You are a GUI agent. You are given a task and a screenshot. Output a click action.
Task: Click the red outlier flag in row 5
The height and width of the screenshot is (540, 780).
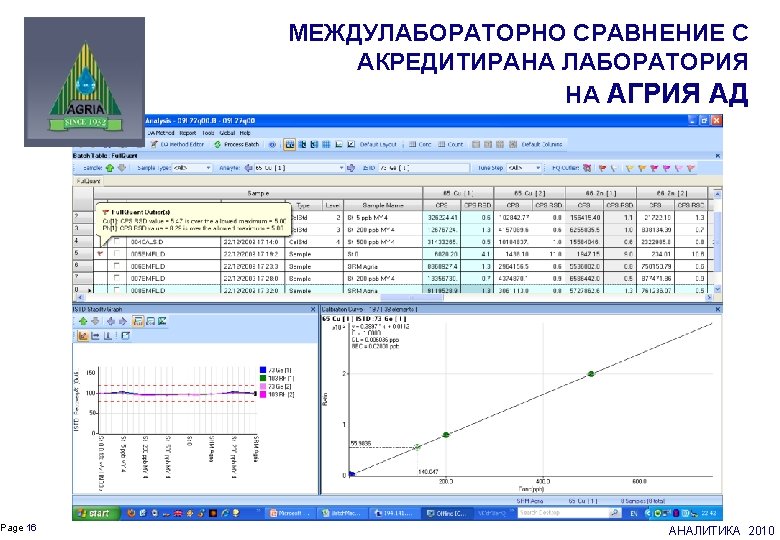[100, 254]
